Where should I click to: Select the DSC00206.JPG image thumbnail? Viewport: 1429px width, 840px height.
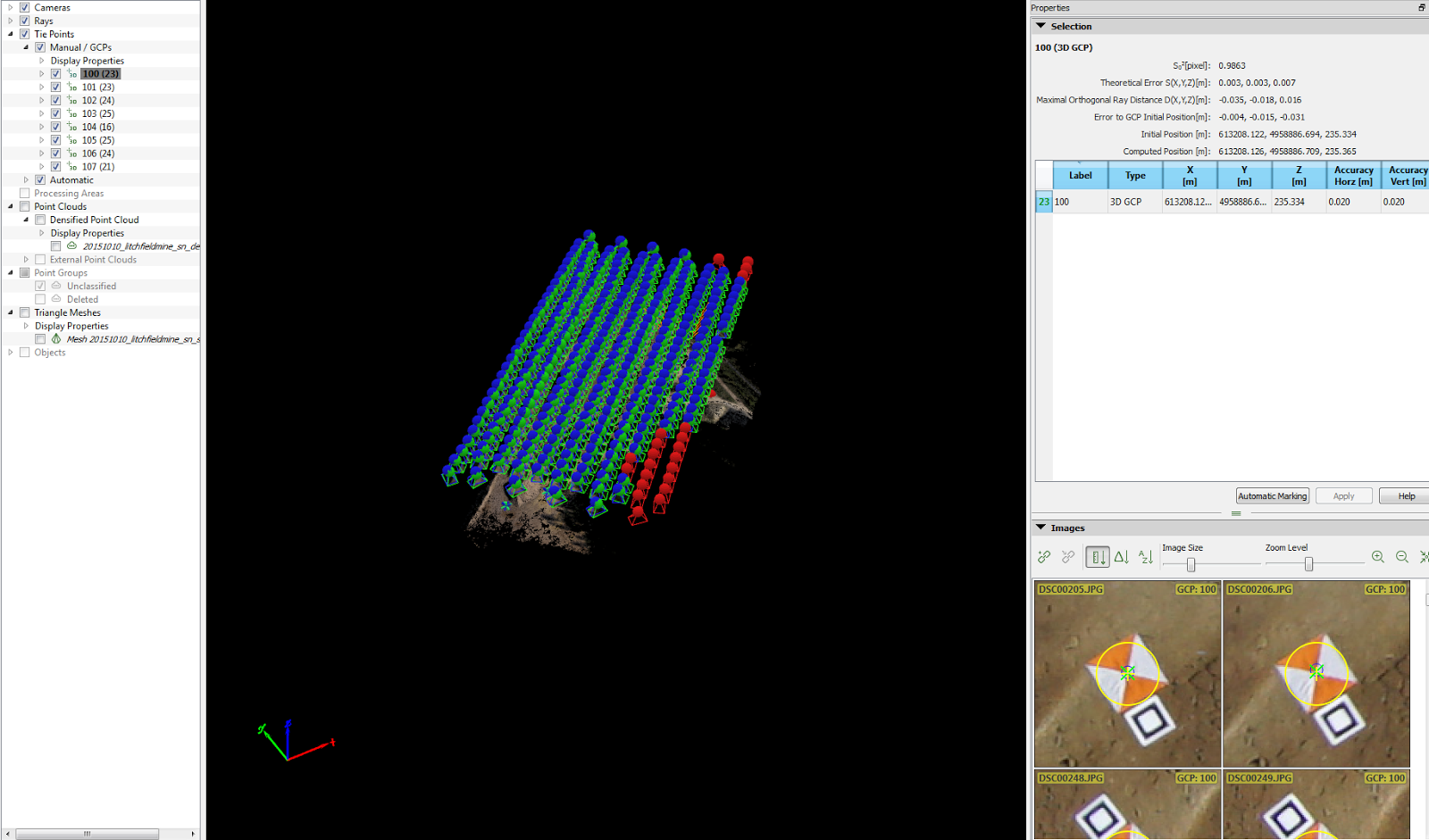pos(1316,674)
